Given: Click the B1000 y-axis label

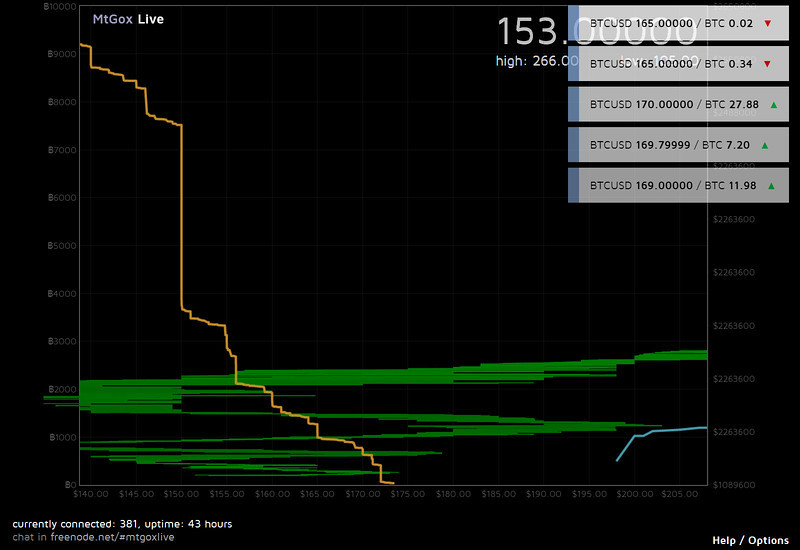Looking at the screenshot, I should pos(63,437).
